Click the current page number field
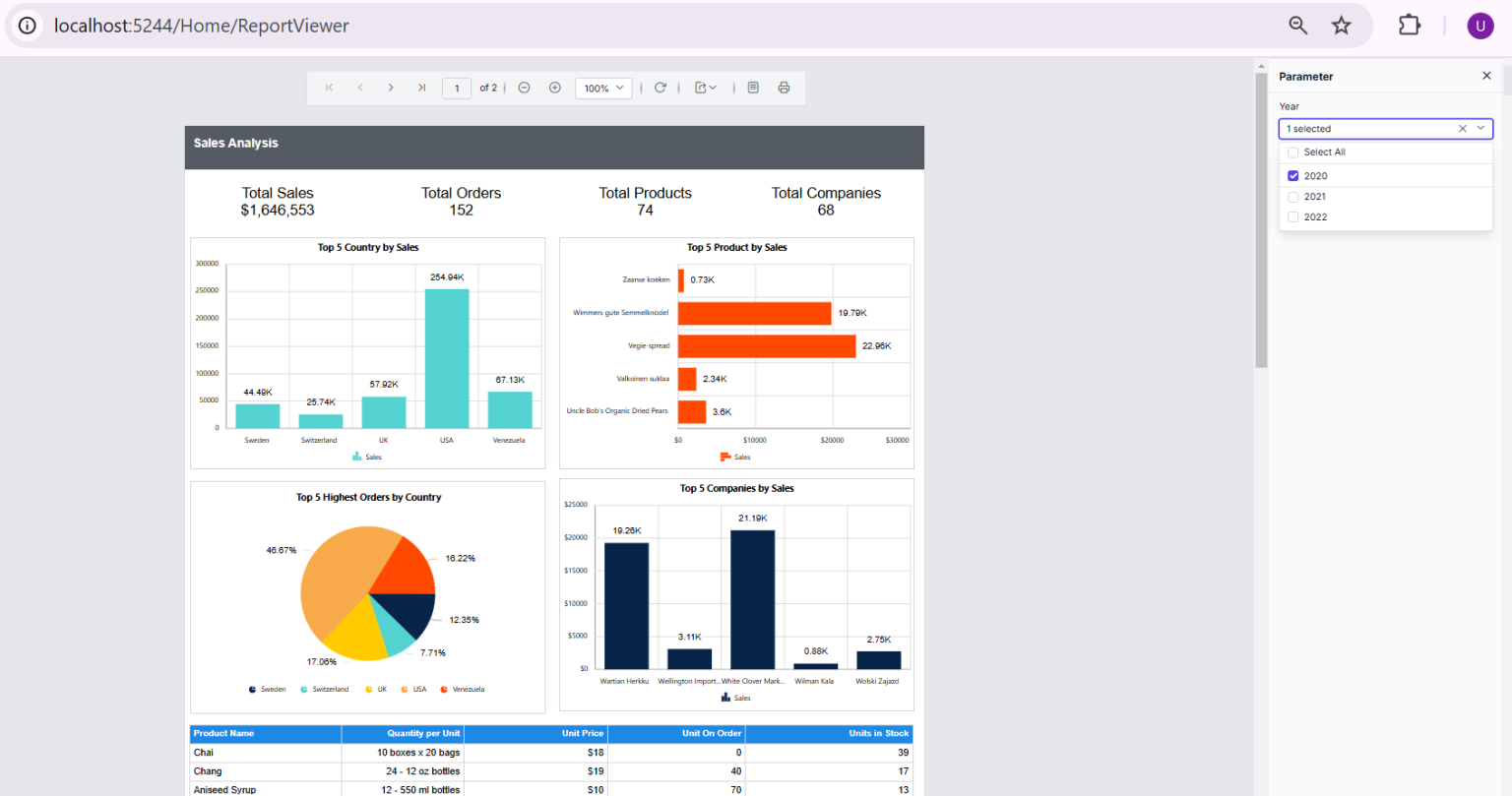Viewport: 1512px width, 796px height. (x=456, y=89)
